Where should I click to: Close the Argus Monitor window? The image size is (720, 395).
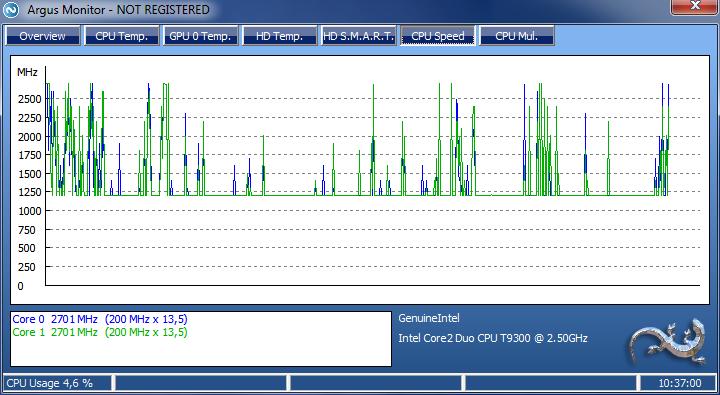pos(695,6)
